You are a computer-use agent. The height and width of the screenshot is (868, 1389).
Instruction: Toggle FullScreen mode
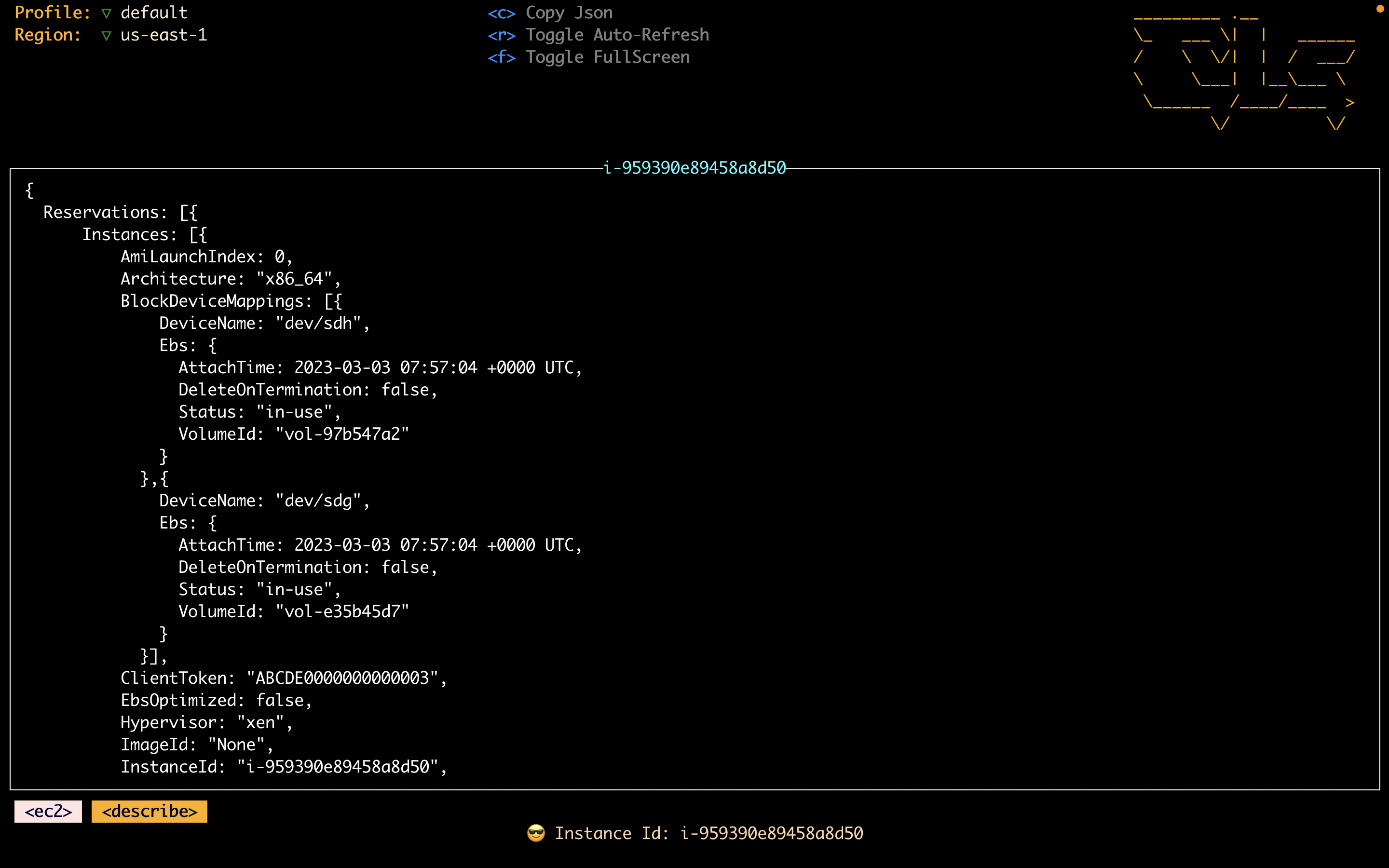click(607, 57)
